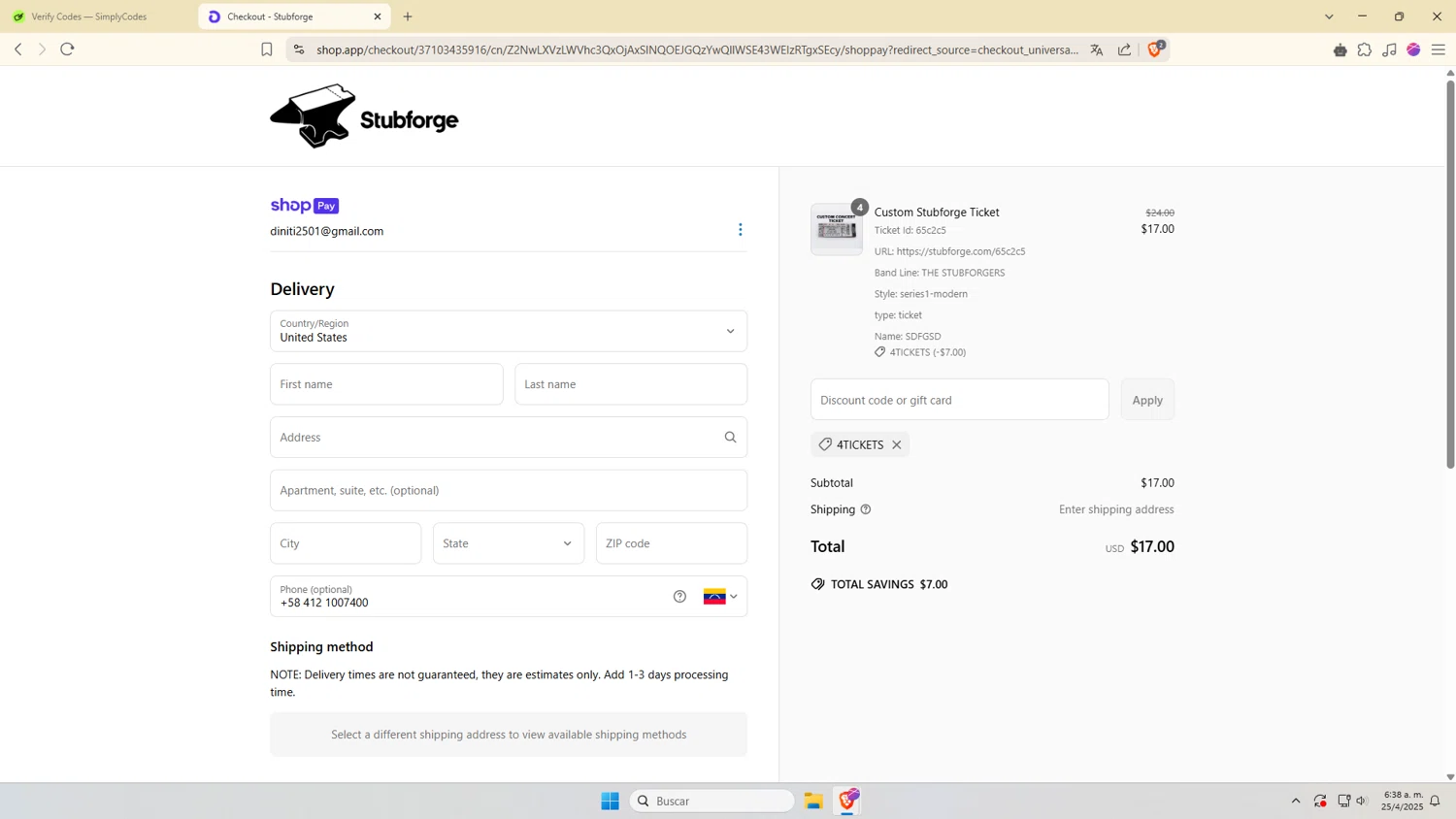The height and width of the screenshot is (819, 1456).
Task: Click the First name field
Action: click(386, 384)
